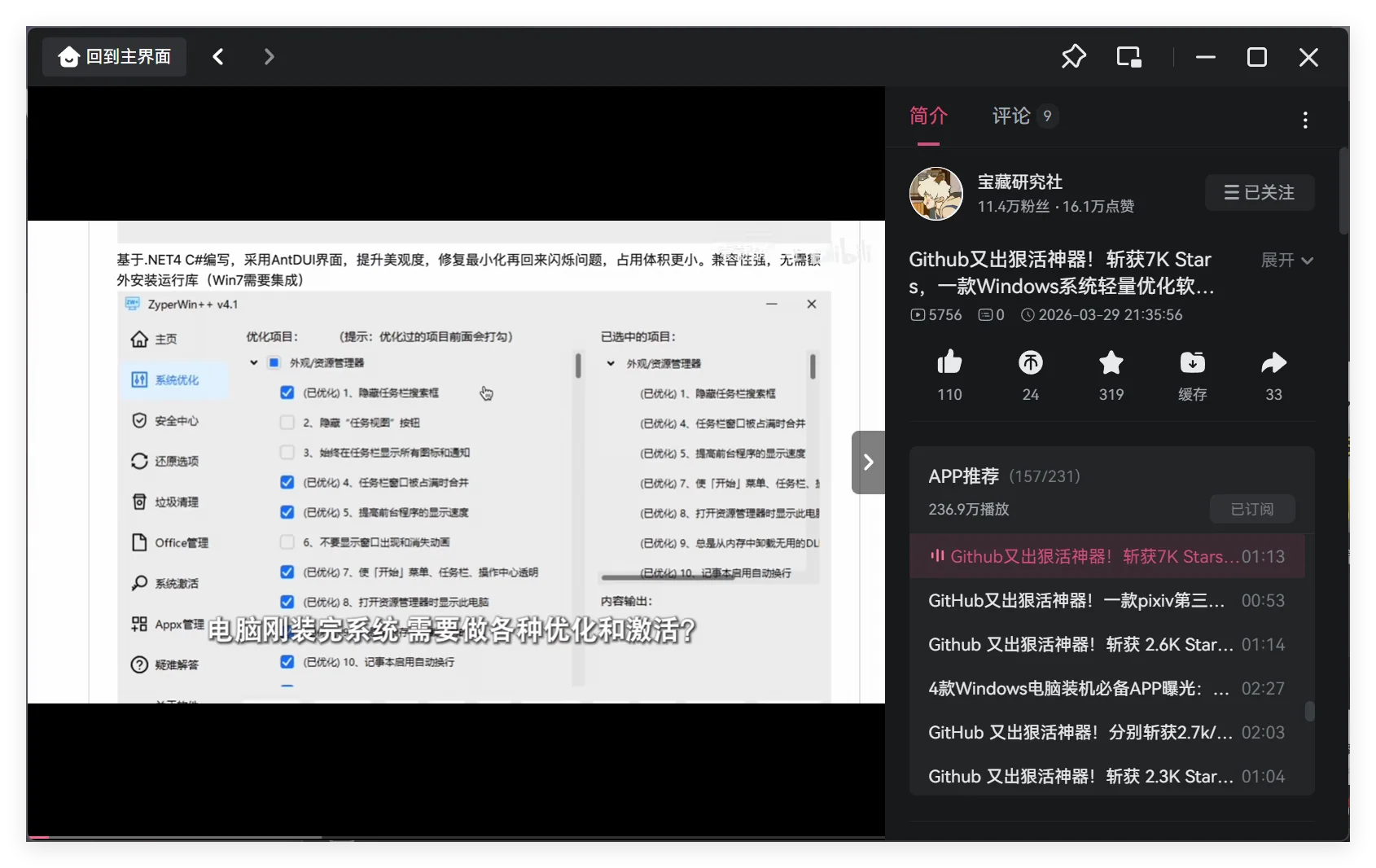This screenshot has height=868, width=1376.
Task: Go forward with the right arrow
Action: point(269,57)
